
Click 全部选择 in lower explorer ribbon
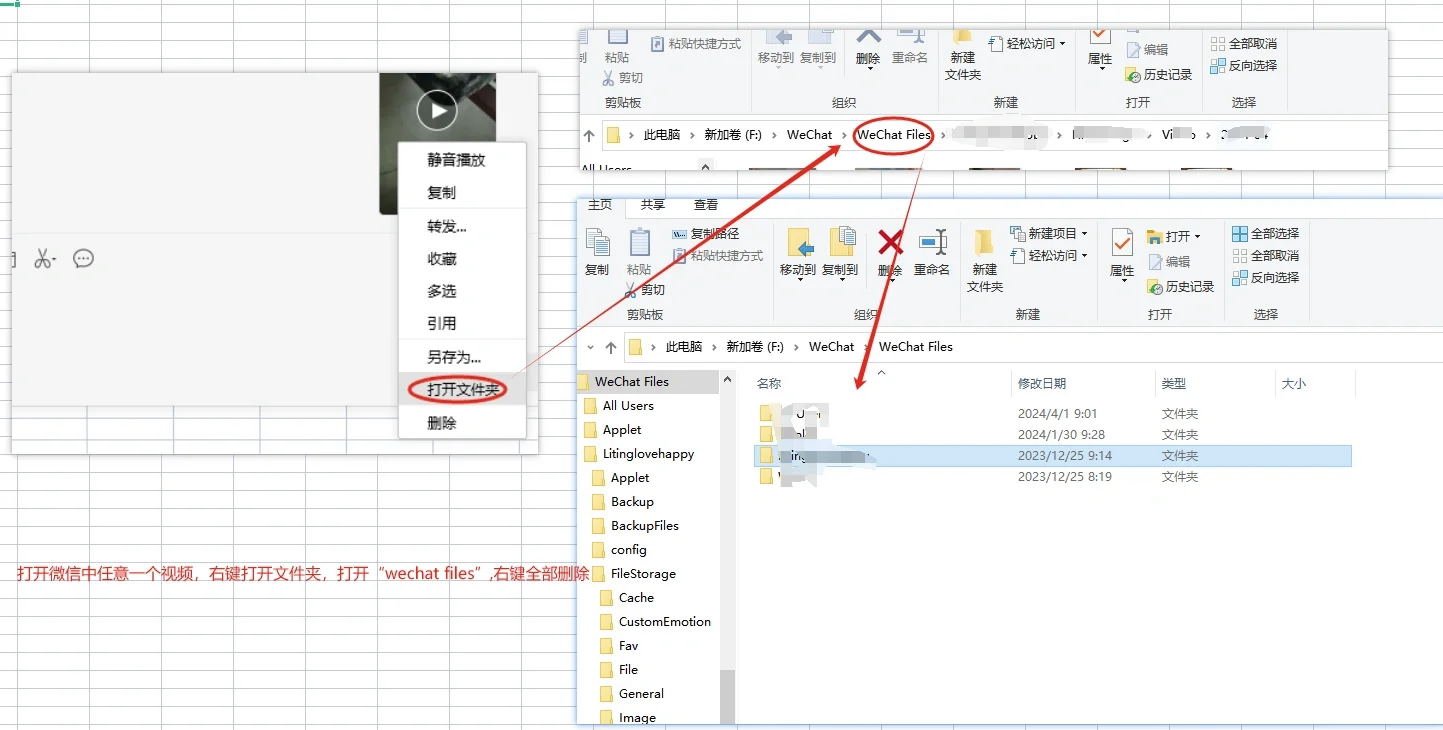coord(1266,234)
